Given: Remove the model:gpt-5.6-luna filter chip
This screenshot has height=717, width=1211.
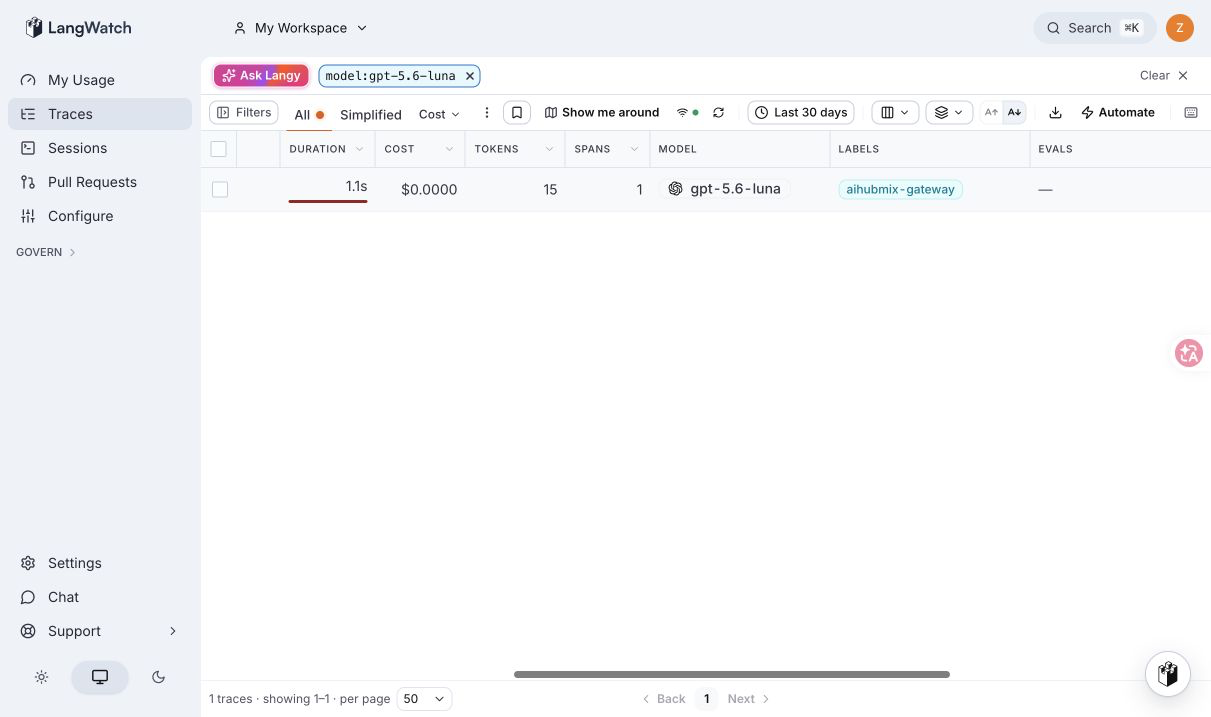Looking at the screenshot, I should [470, 76].
